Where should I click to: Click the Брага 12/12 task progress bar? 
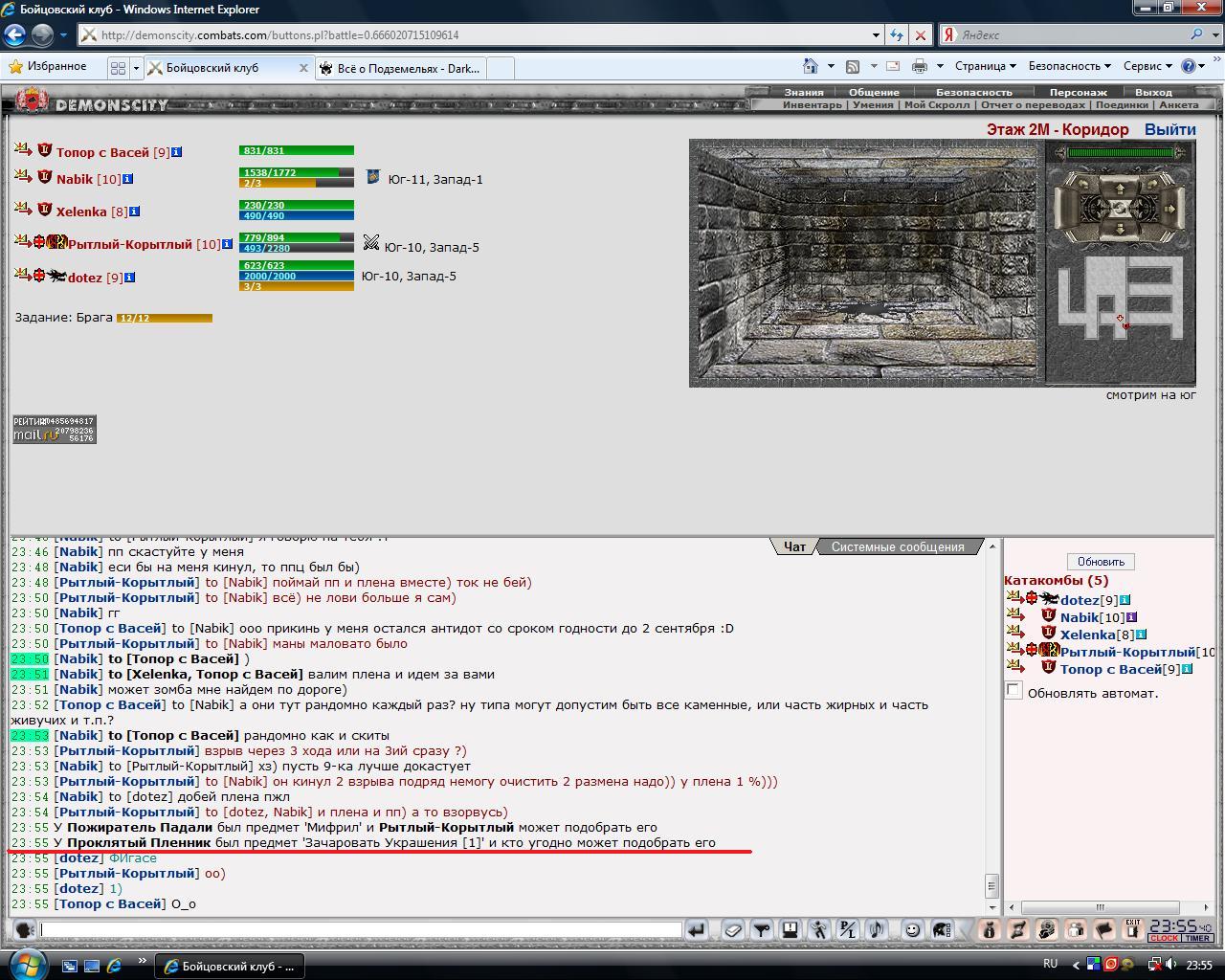164,318
